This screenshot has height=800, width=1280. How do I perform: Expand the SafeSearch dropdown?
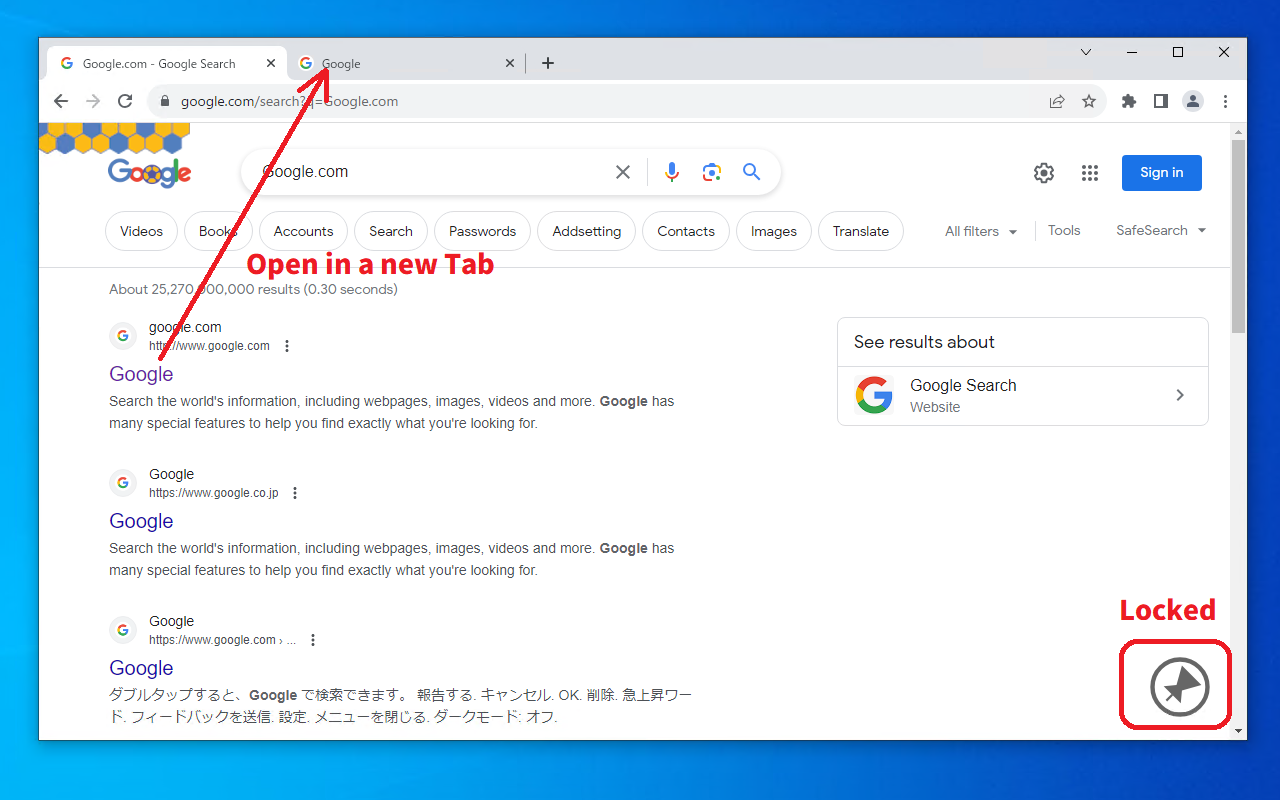(1161, 230)
